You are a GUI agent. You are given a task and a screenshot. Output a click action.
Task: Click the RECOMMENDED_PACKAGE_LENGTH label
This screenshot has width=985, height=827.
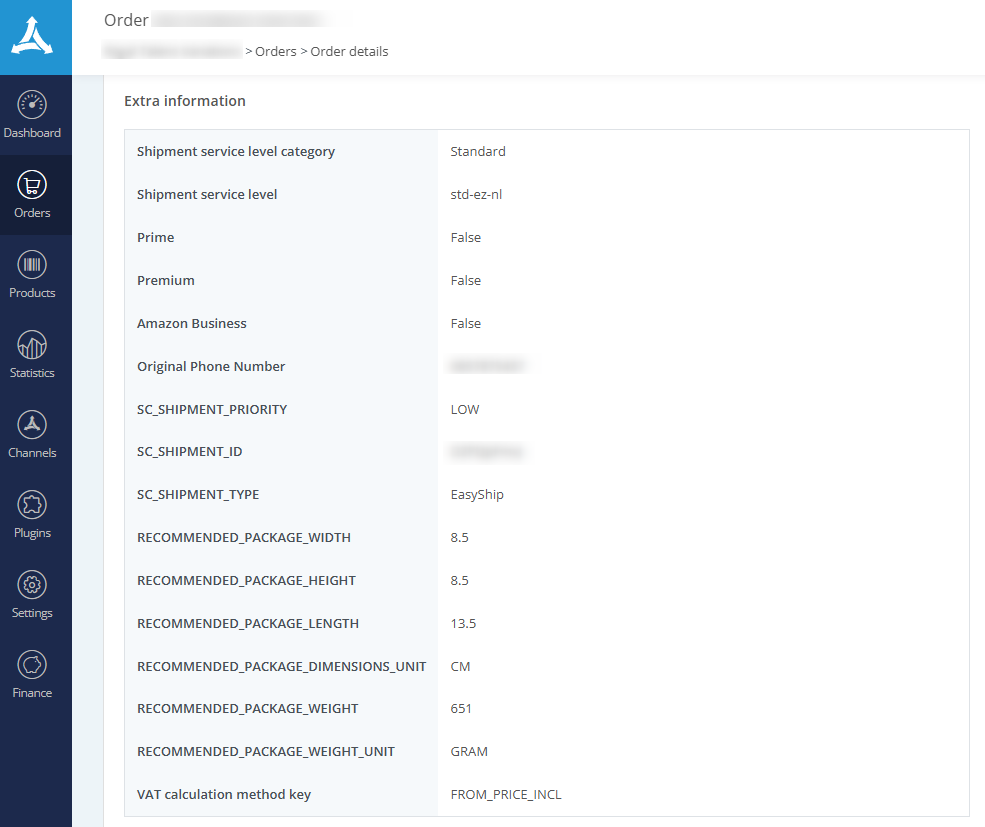pos(248,623)
